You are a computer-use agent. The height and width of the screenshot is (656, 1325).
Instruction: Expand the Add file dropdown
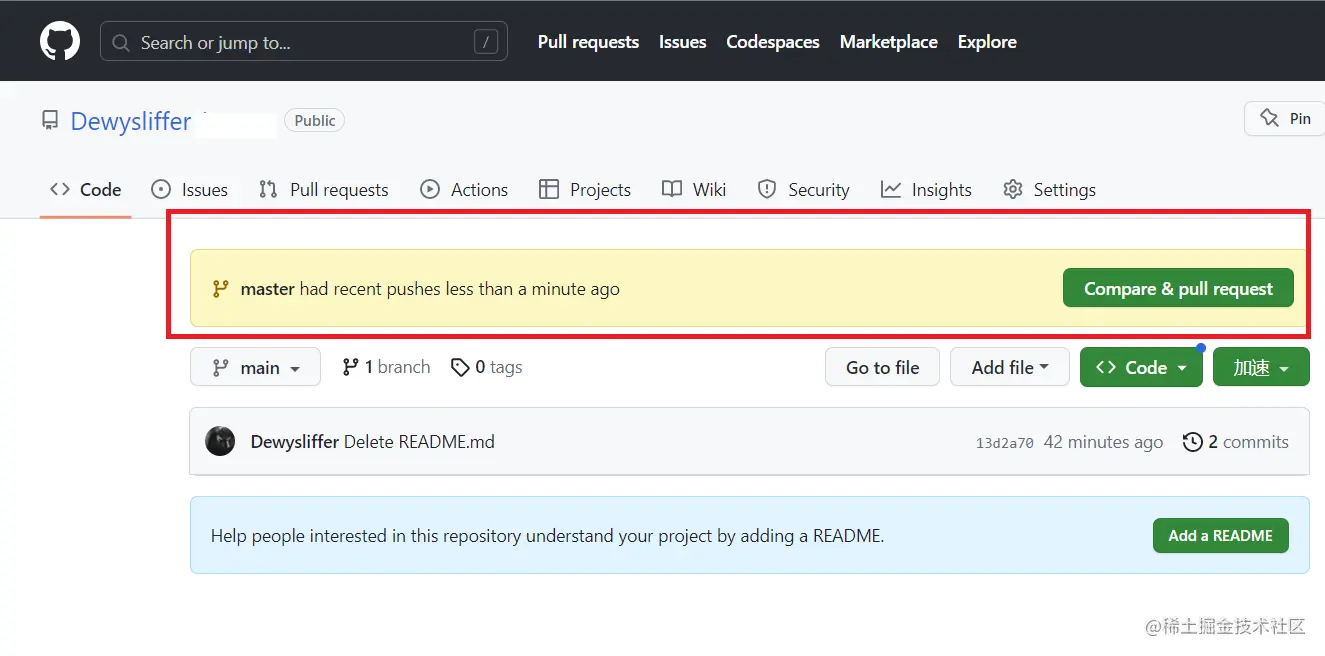1009,368
